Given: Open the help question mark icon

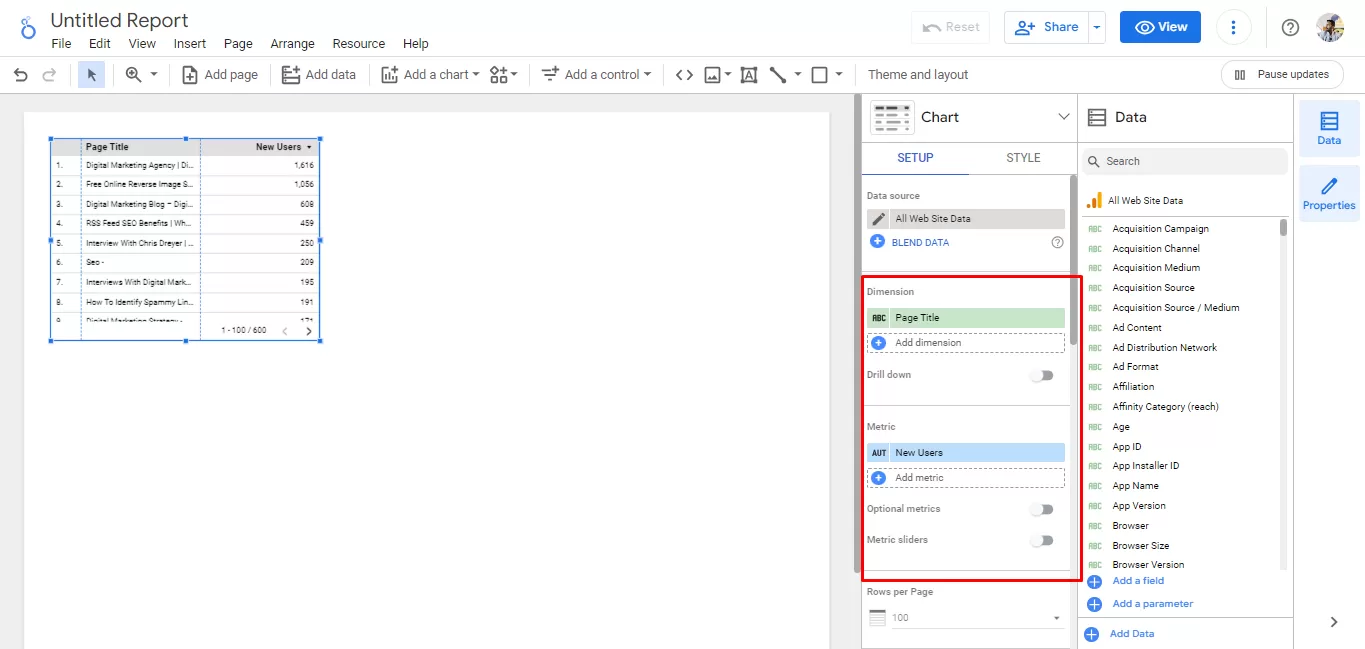Looking at the screenshot, I should click(x=1290, y=28).
